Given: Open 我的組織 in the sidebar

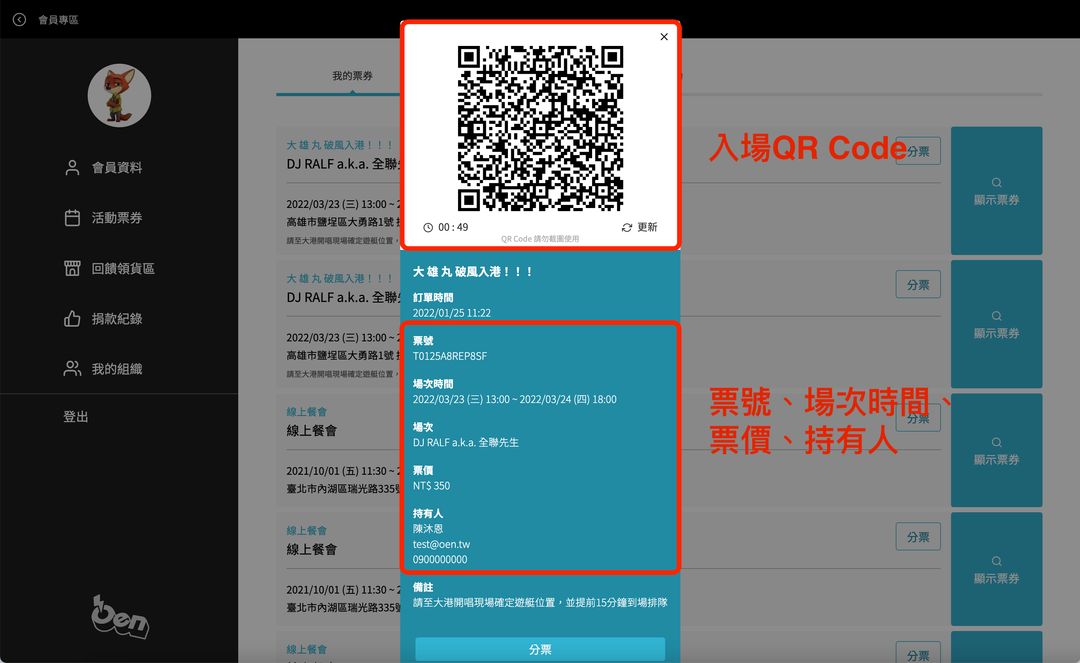Looking at the screenshot, I should pyautogui.click(x=116, y=369).
